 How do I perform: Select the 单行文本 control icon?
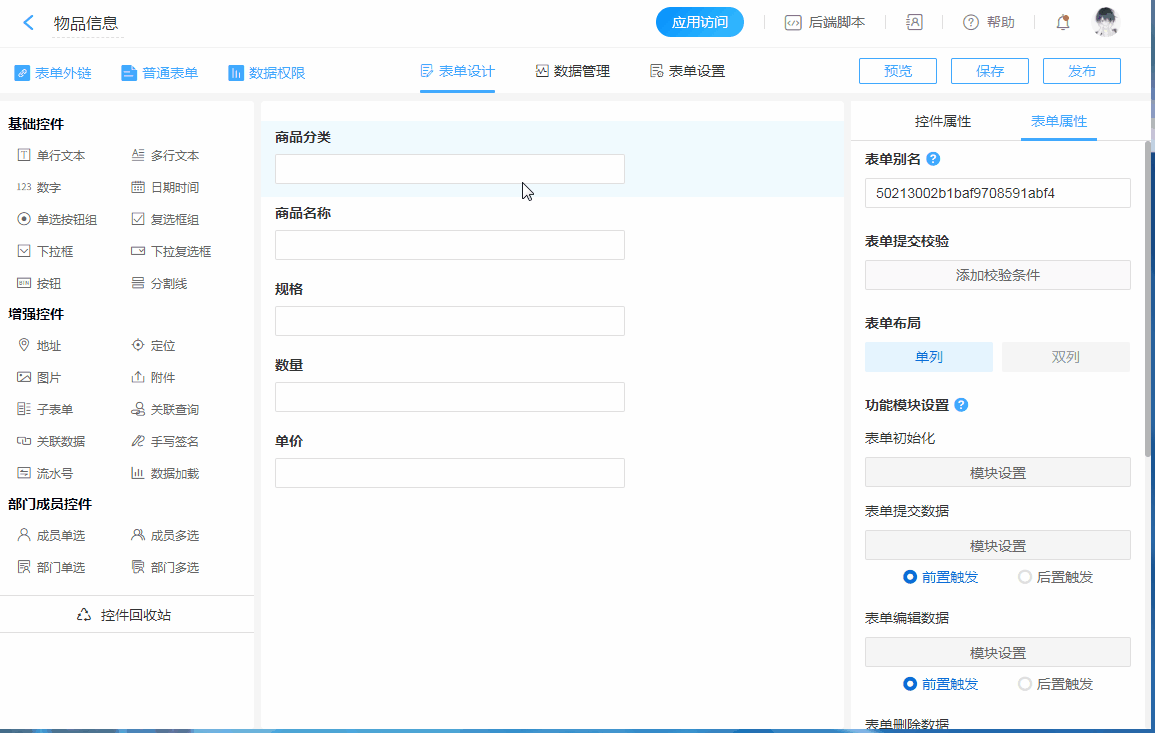click(24, 156)
